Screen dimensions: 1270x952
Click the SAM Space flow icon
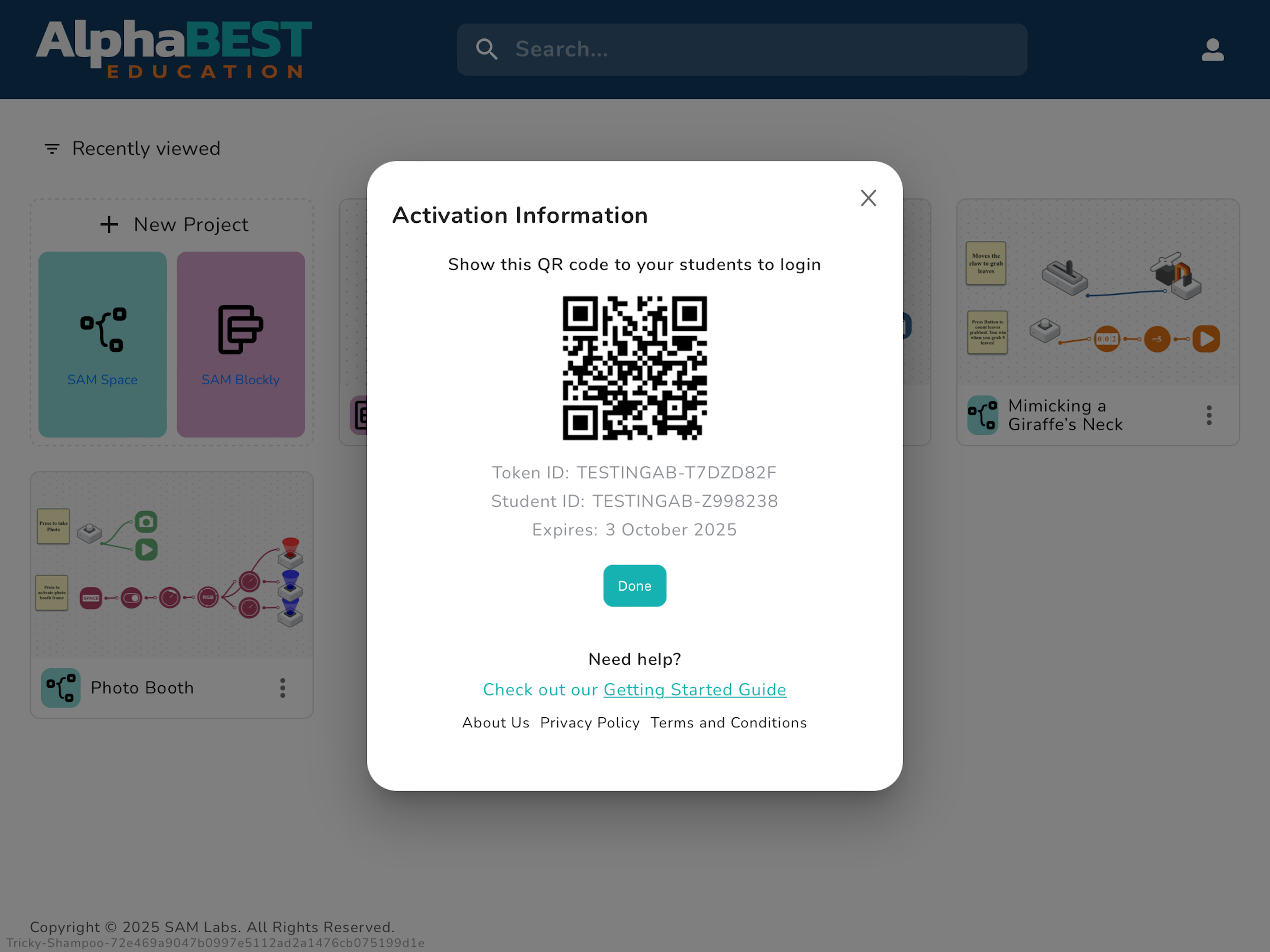click(x=103, y=329)
